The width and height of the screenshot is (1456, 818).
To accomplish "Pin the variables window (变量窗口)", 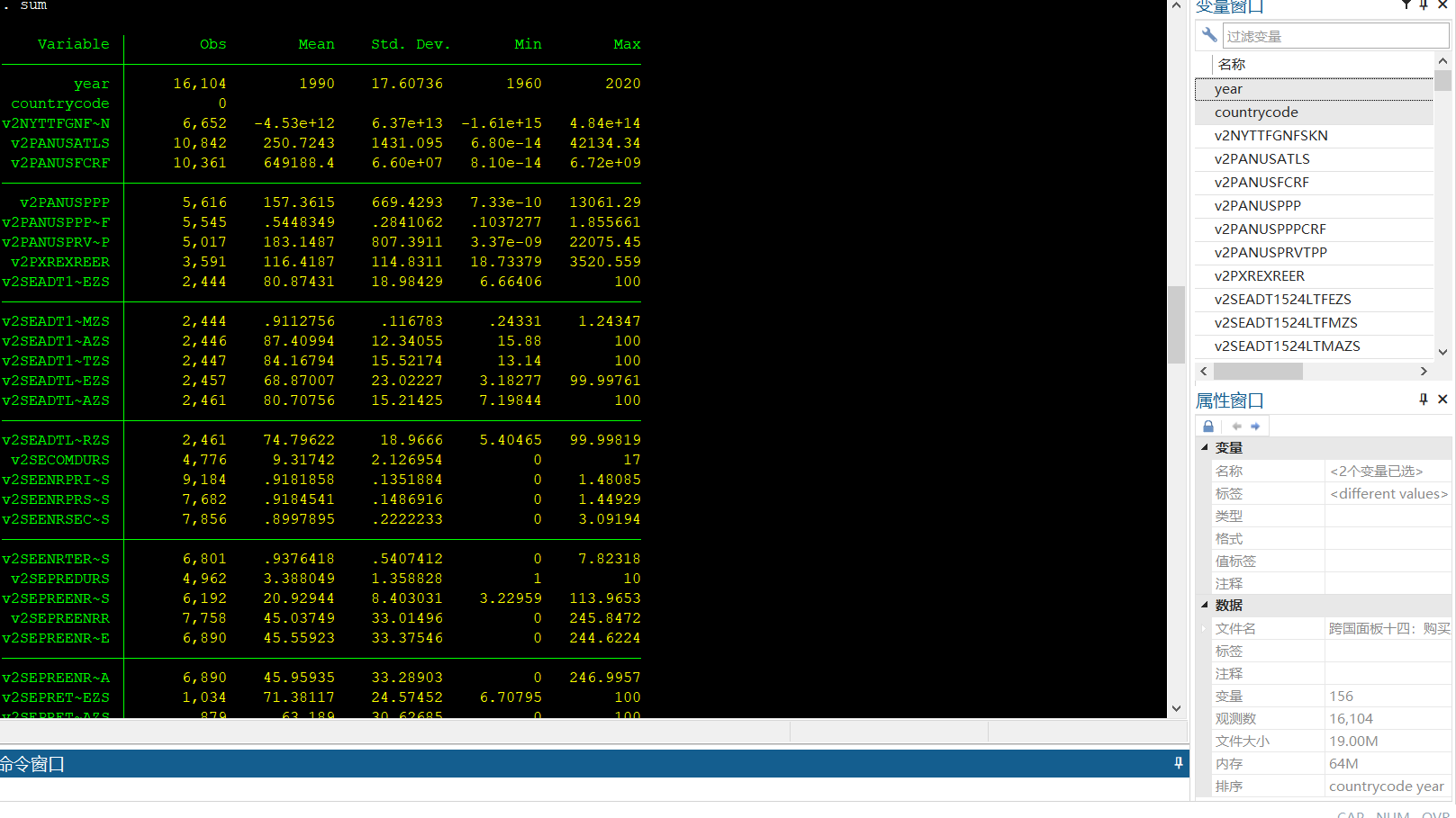I will click(x=1424, y=4).
